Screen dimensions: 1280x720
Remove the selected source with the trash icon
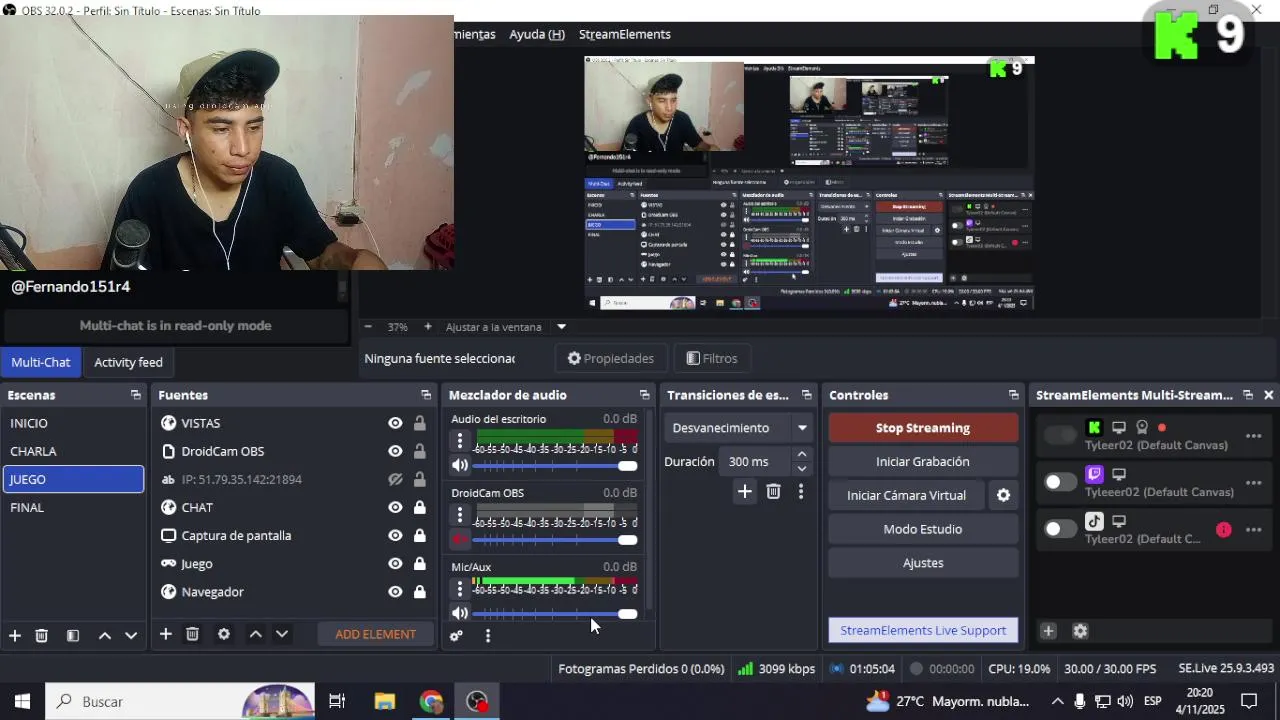click(193, 634)
